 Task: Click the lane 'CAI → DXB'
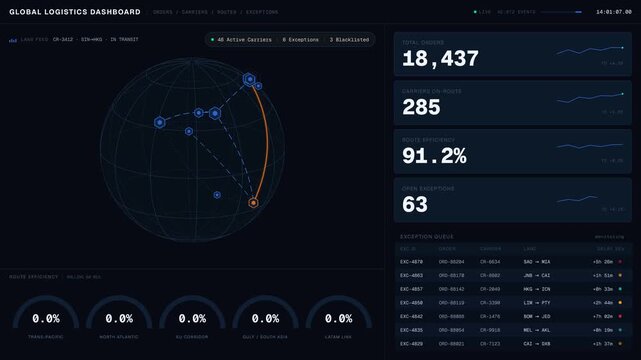(x=537, y=344)
